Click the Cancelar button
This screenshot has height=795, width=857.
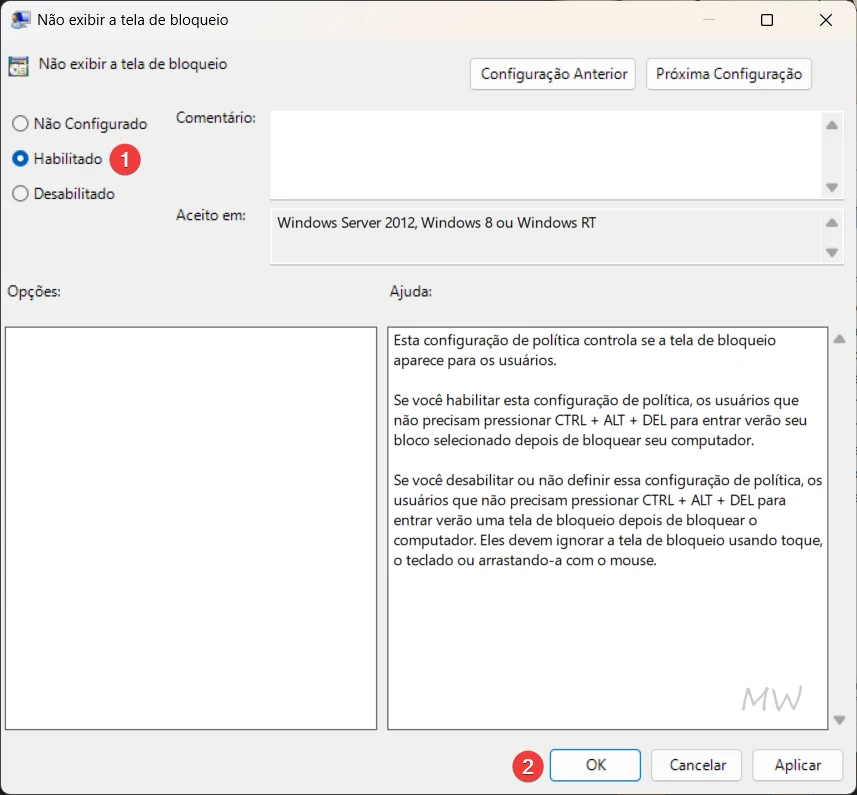696,764
